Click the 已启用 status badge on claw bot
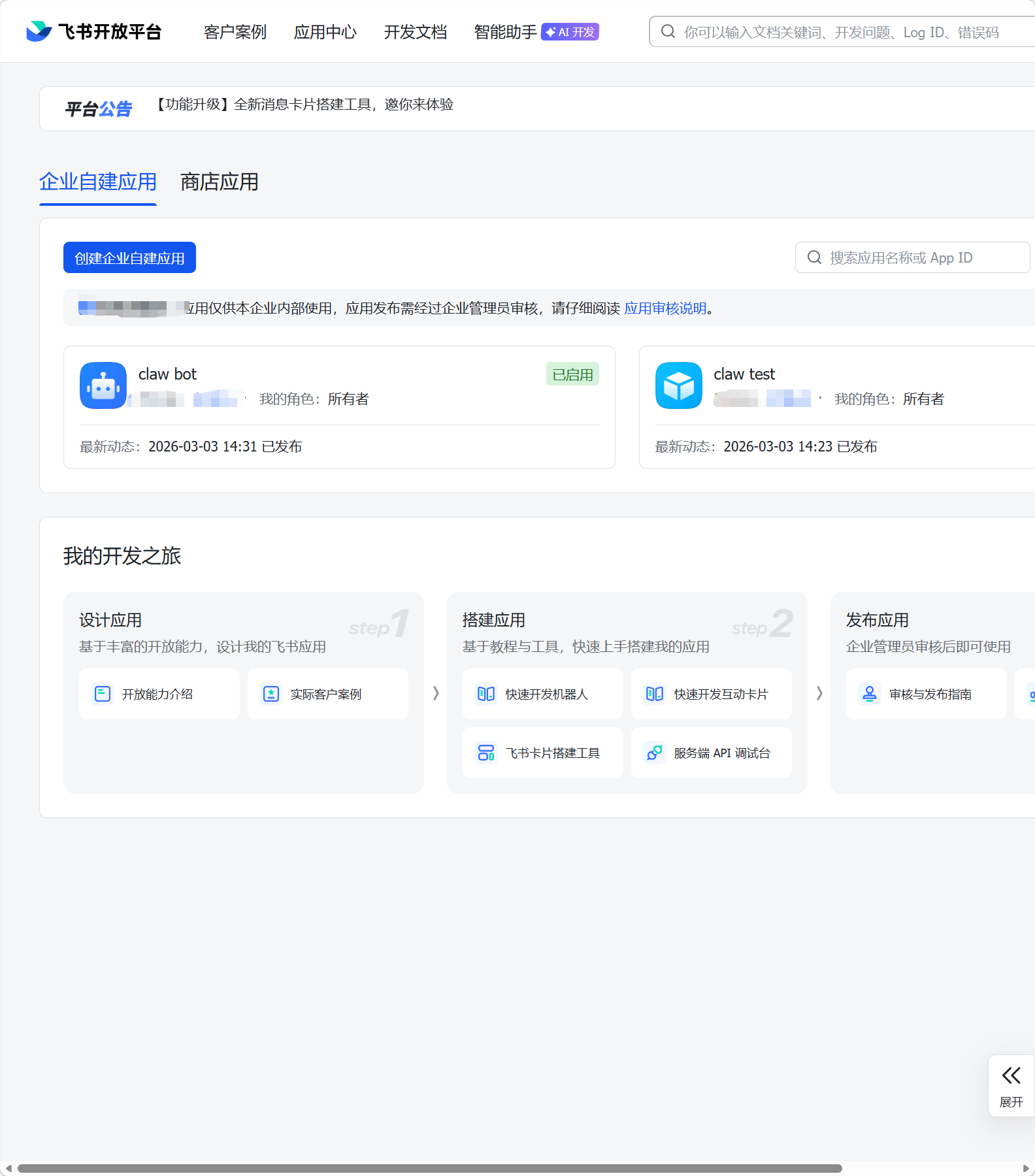This screenshot has width=1035, height=1176. click(572, 374)
